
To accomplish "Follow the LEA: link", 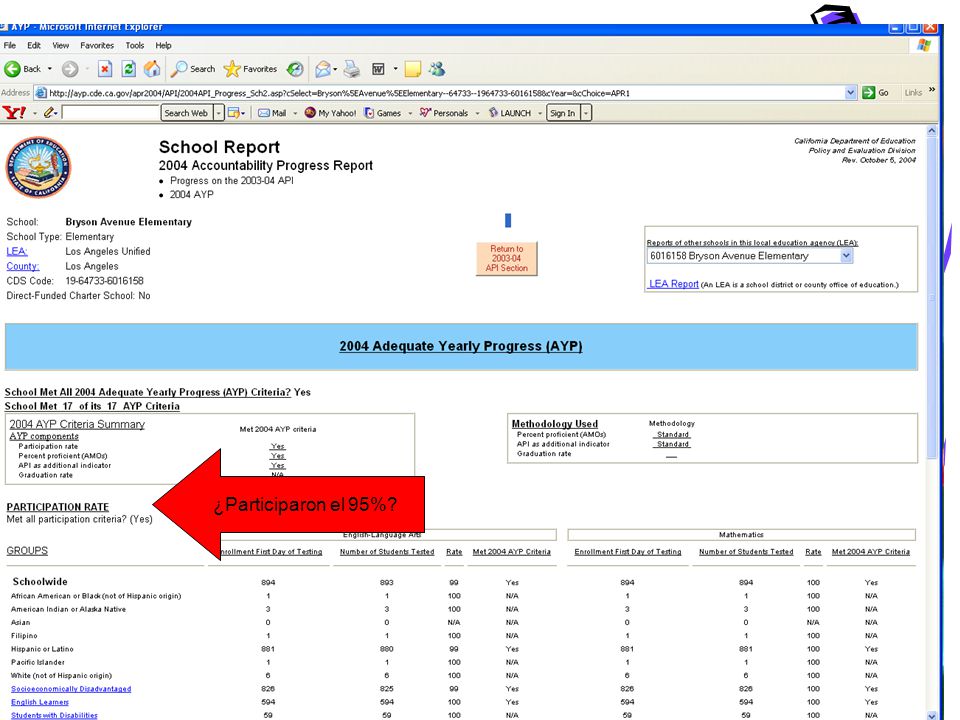I will (x=17, y=252).
